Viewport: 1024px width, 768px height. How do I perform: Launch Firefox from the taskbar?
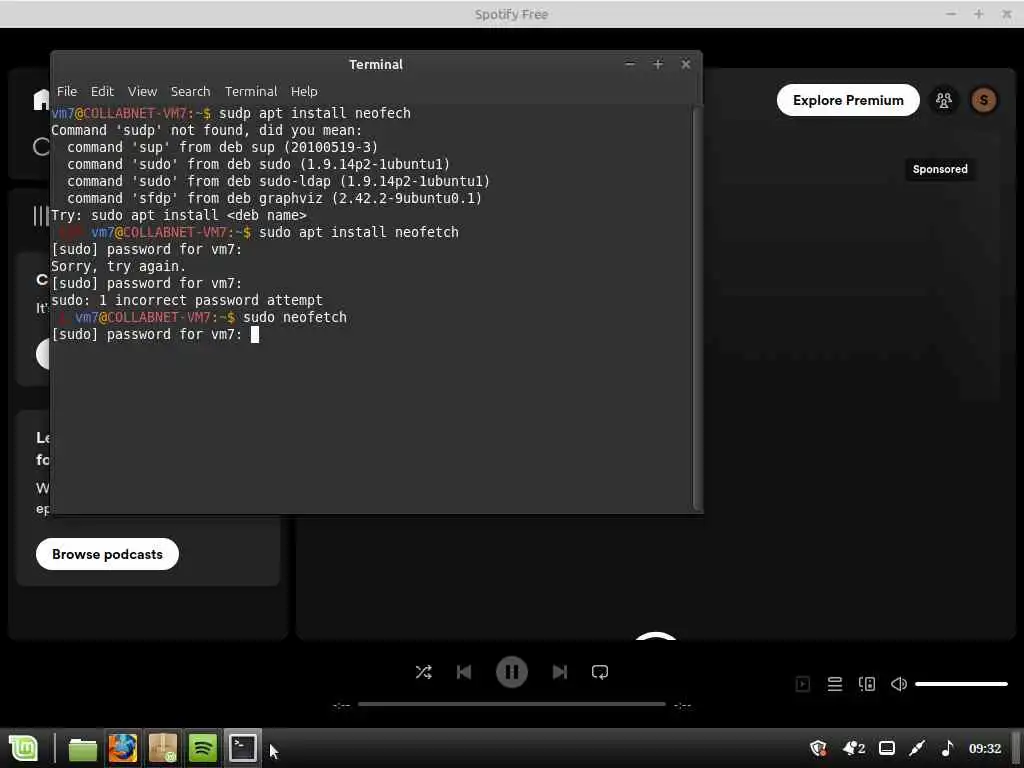coord(123,748)
